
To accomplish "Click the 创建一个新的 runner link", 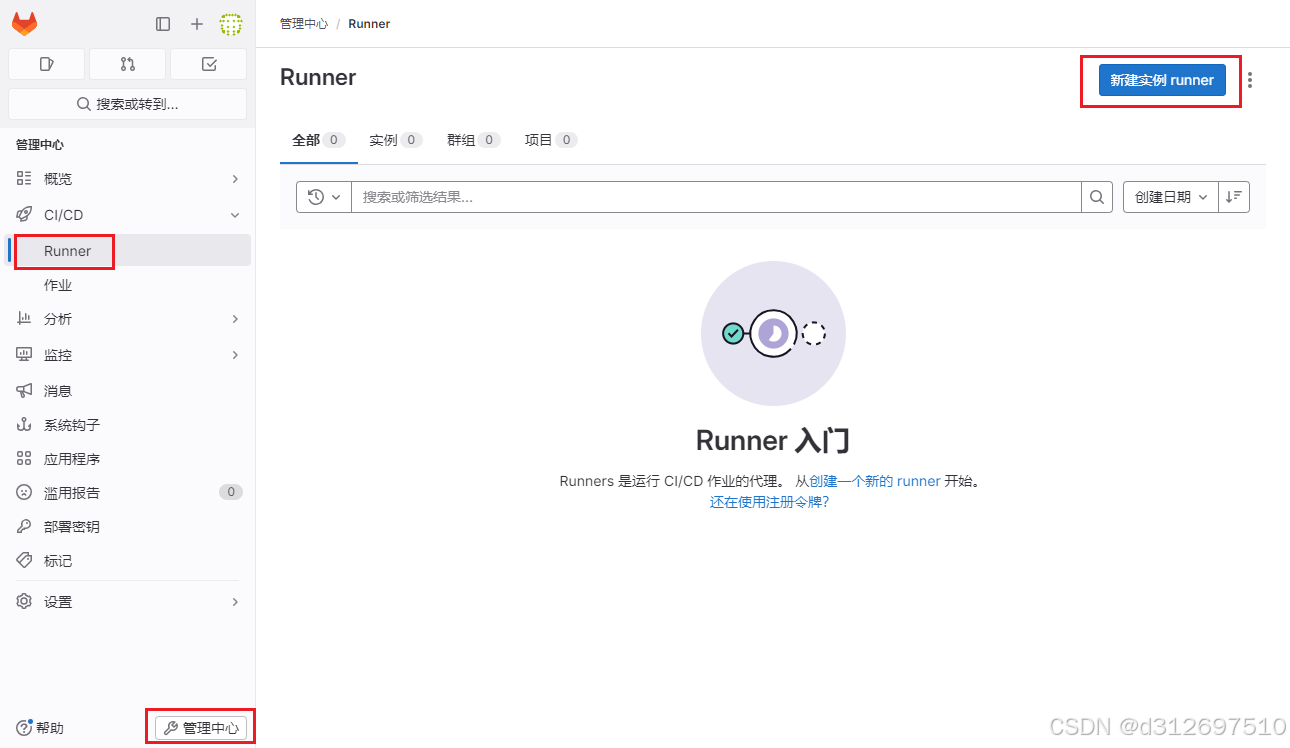I will tap(875, 481).
